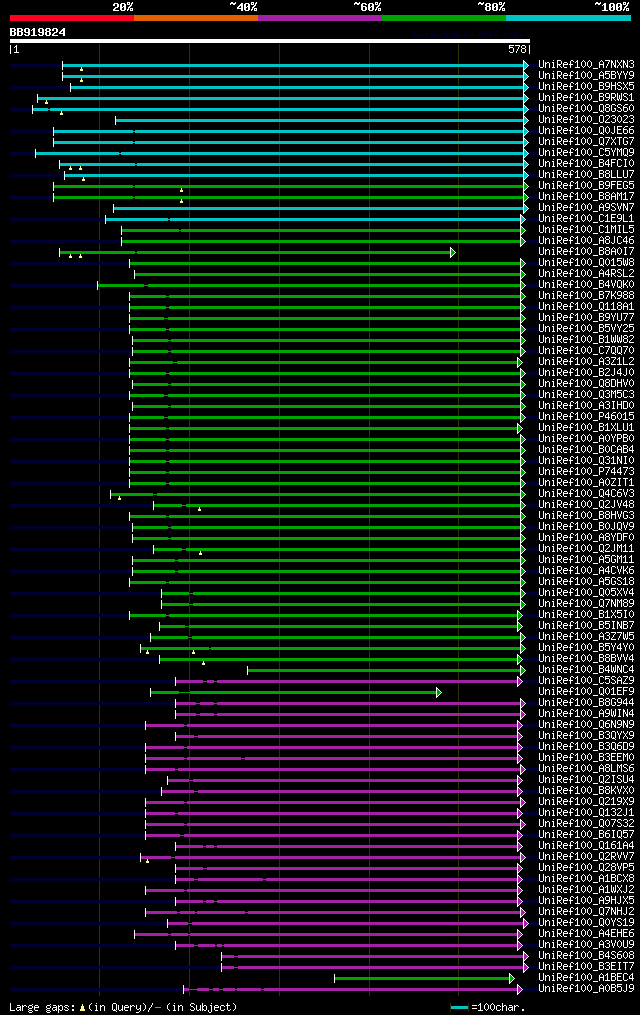
Task: Open hit UniRef100_A5BYY9
Action: coord(586,76)
